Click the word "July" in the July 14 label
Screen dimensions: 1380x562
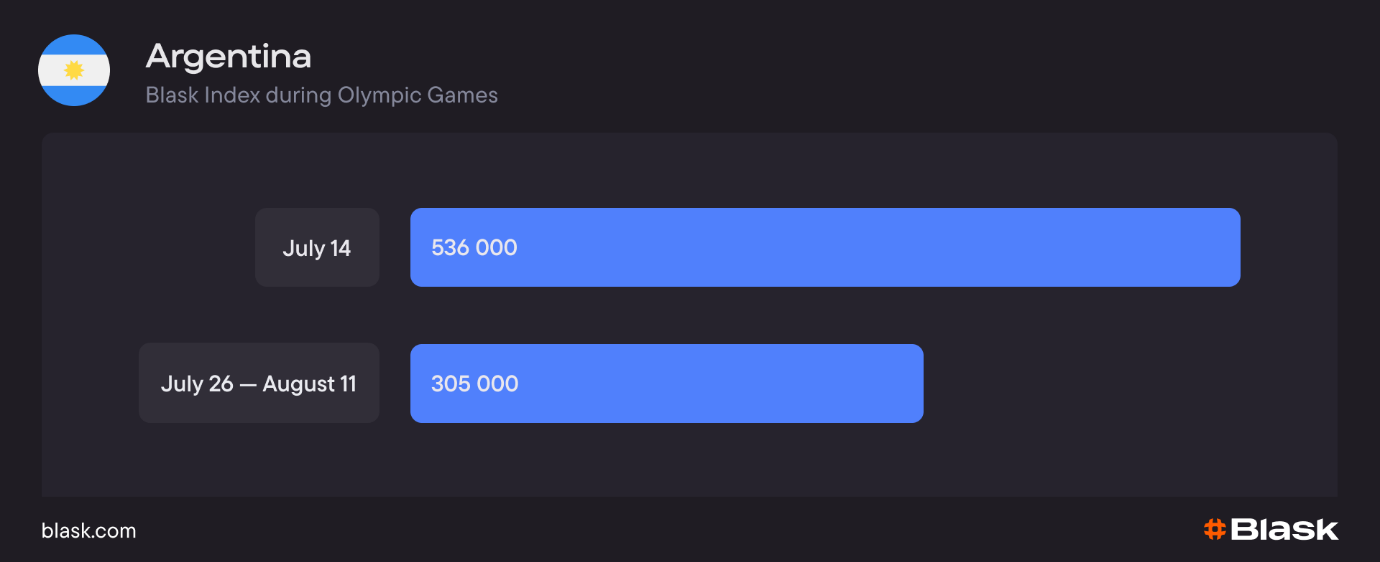[303, 248]
